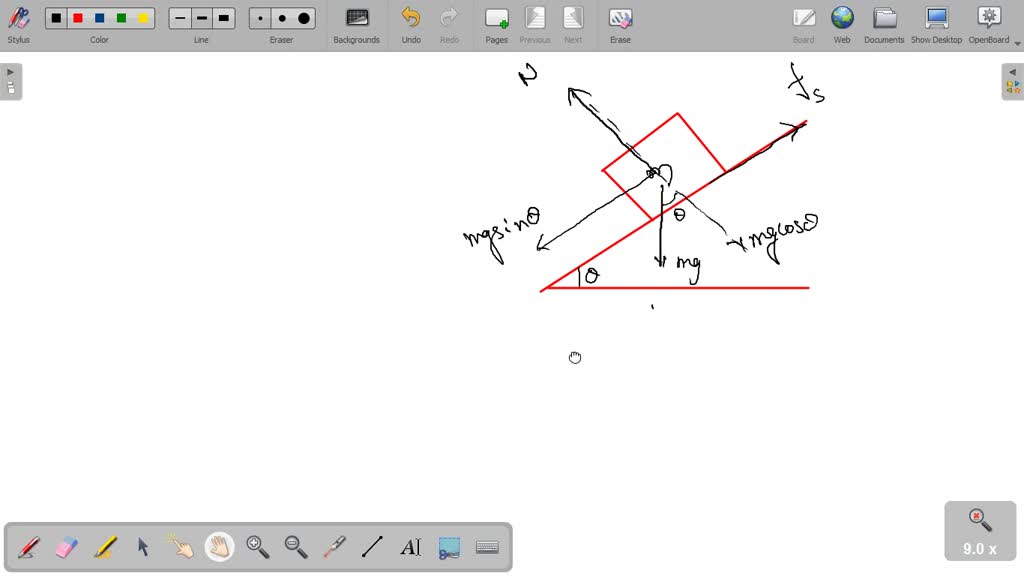
Task: Open the Documents view
Action: (884, 25)
